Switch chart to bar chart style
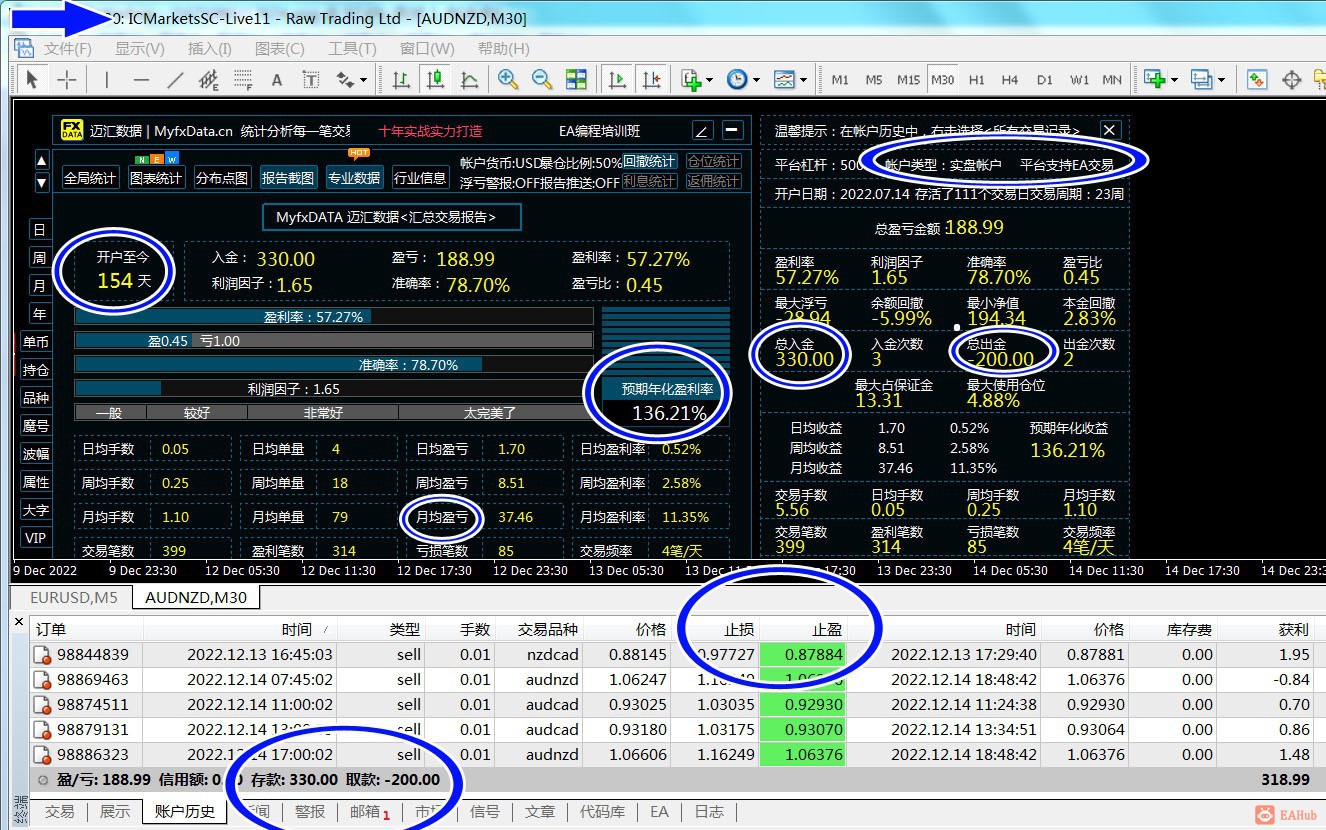 click(x=401, y=80)
